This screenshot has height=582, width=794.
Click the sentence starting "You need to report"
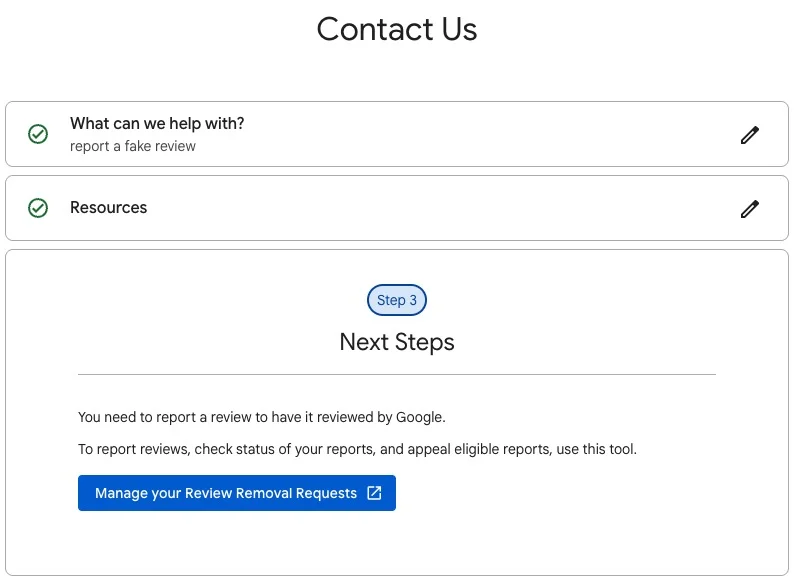tap(261, 417)
